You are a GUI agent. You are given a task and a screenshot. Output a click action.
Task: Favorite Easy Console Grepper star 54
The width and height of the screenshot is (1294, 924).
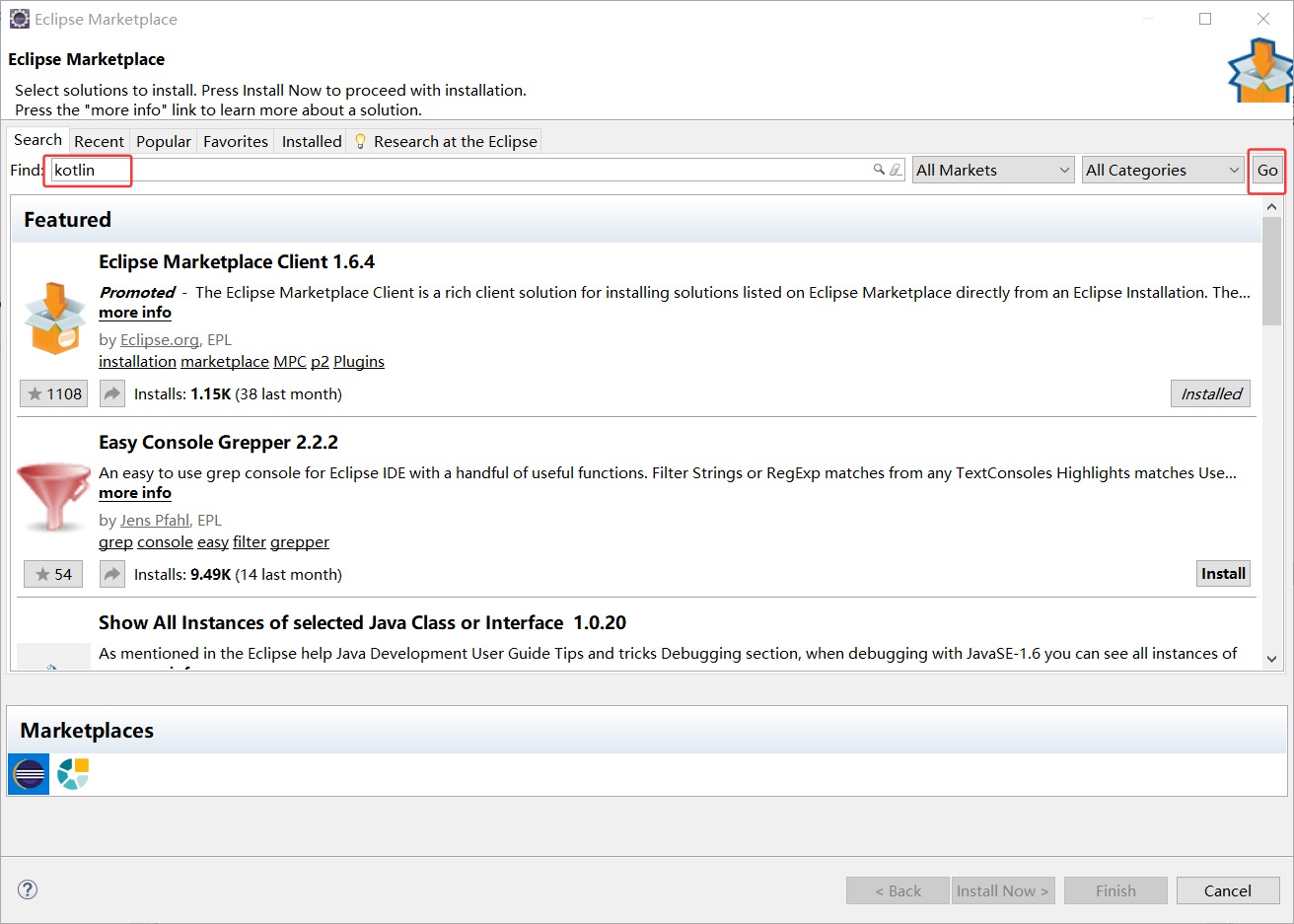53,574
